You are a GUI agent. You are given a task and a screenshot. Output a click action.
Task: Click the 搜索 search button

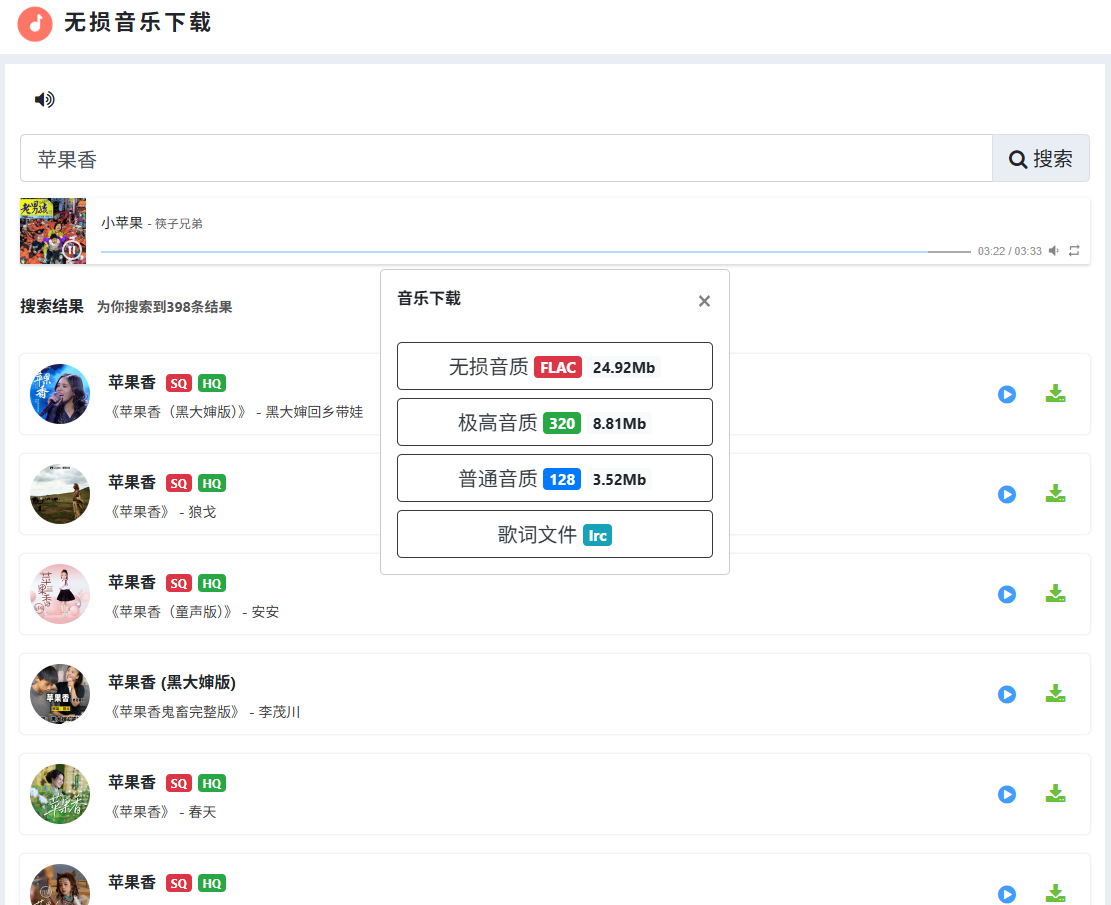coord(1040,159)
